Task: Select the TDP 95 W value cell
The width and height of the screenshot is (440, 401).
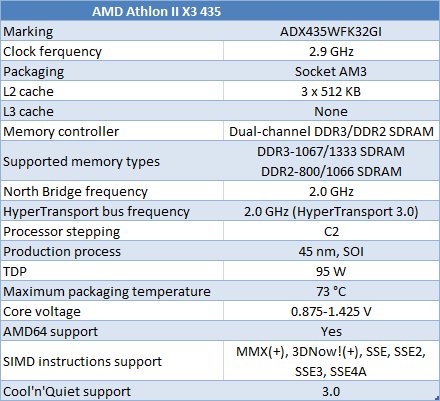Action: pyautogui.click(x=331, y=271)
